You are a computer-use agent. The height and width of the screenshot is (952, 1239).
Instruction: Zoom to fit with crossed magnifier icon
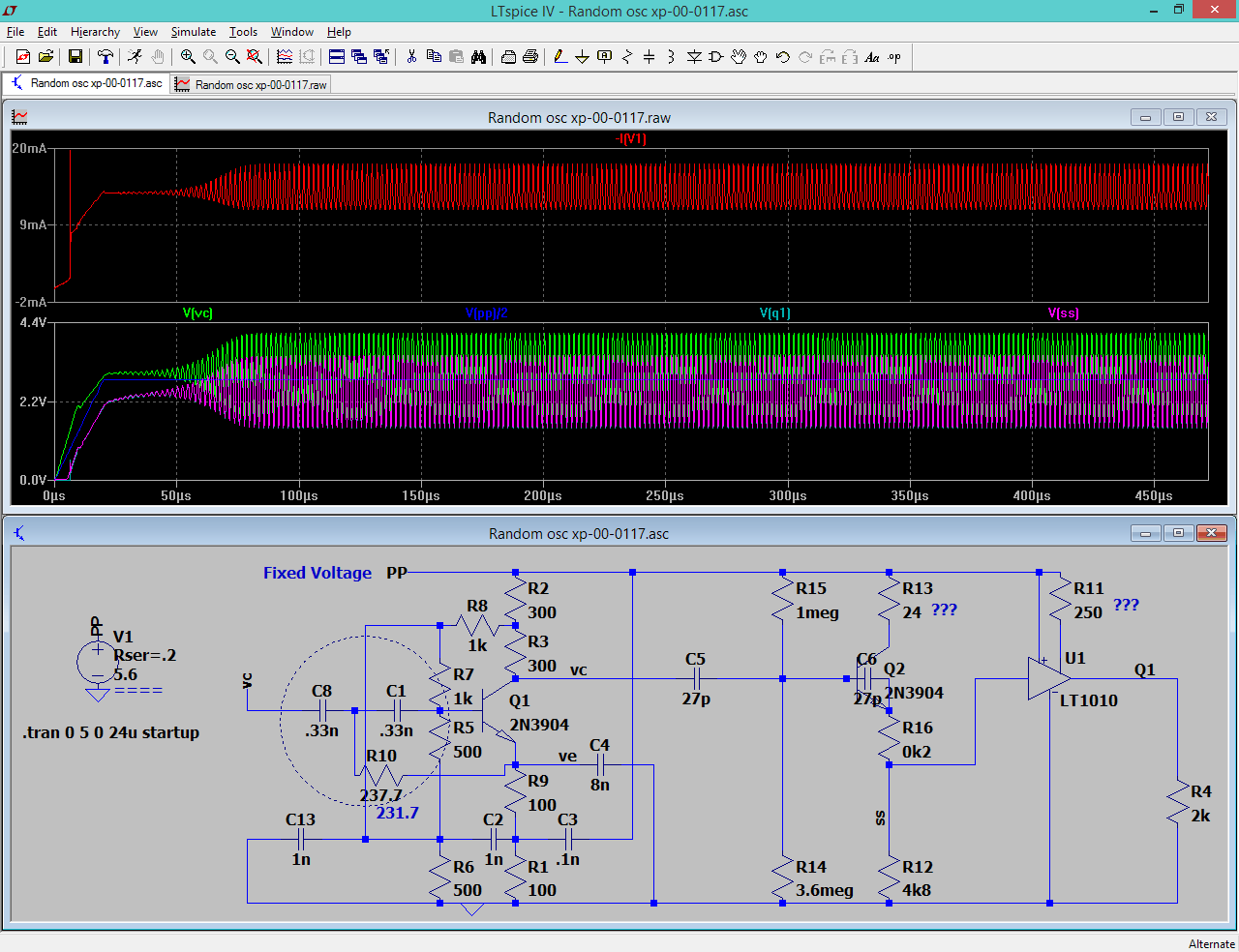254,57
